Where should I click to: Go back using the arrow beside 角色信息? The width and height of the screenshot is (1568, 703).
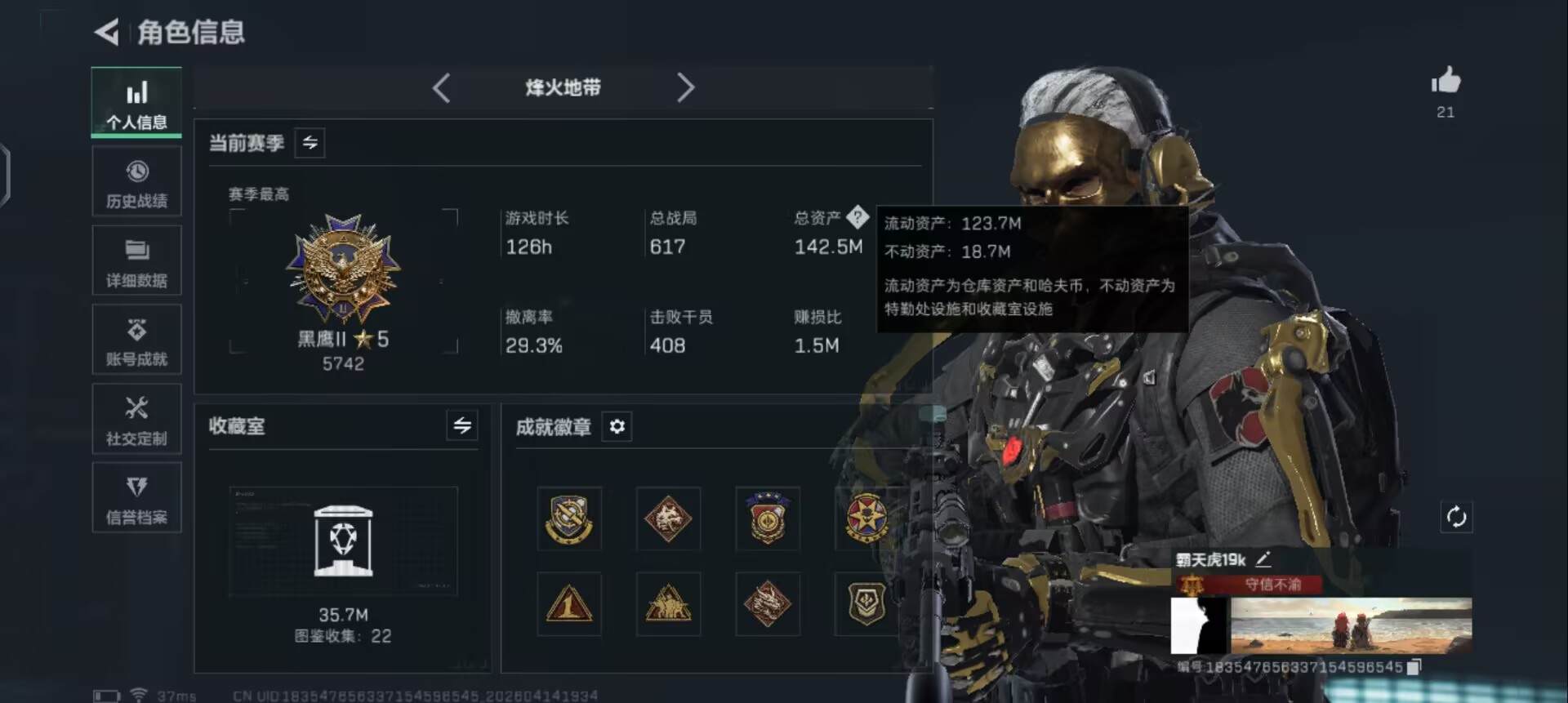[107, 32]
